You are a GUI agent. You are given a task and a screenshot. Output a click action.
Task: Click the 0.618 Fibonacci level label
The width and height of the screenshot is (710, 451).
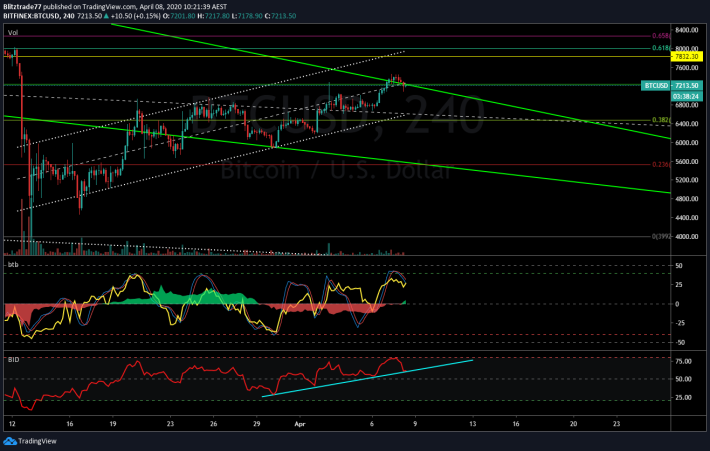[661, 48]
